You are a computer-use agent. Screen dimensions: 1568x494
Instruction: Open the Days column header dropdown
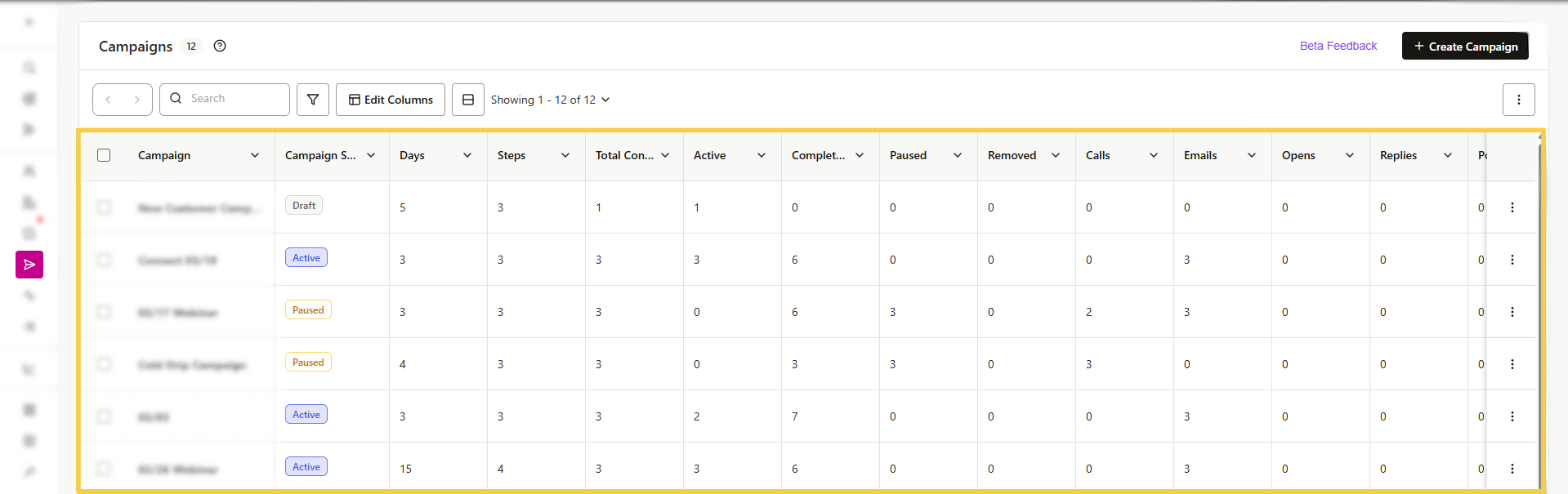pyautogui.click(x=467, y=155)
